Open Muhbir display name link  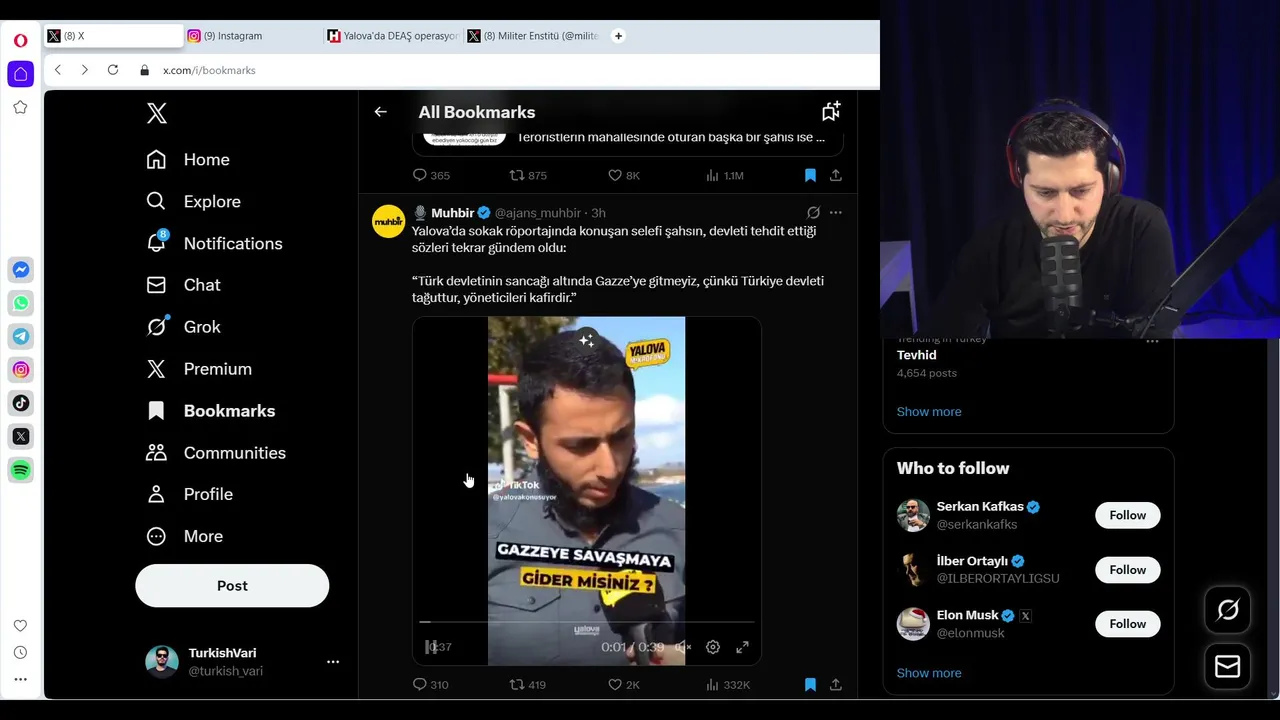pyautogui.click(x=453, y=213)
